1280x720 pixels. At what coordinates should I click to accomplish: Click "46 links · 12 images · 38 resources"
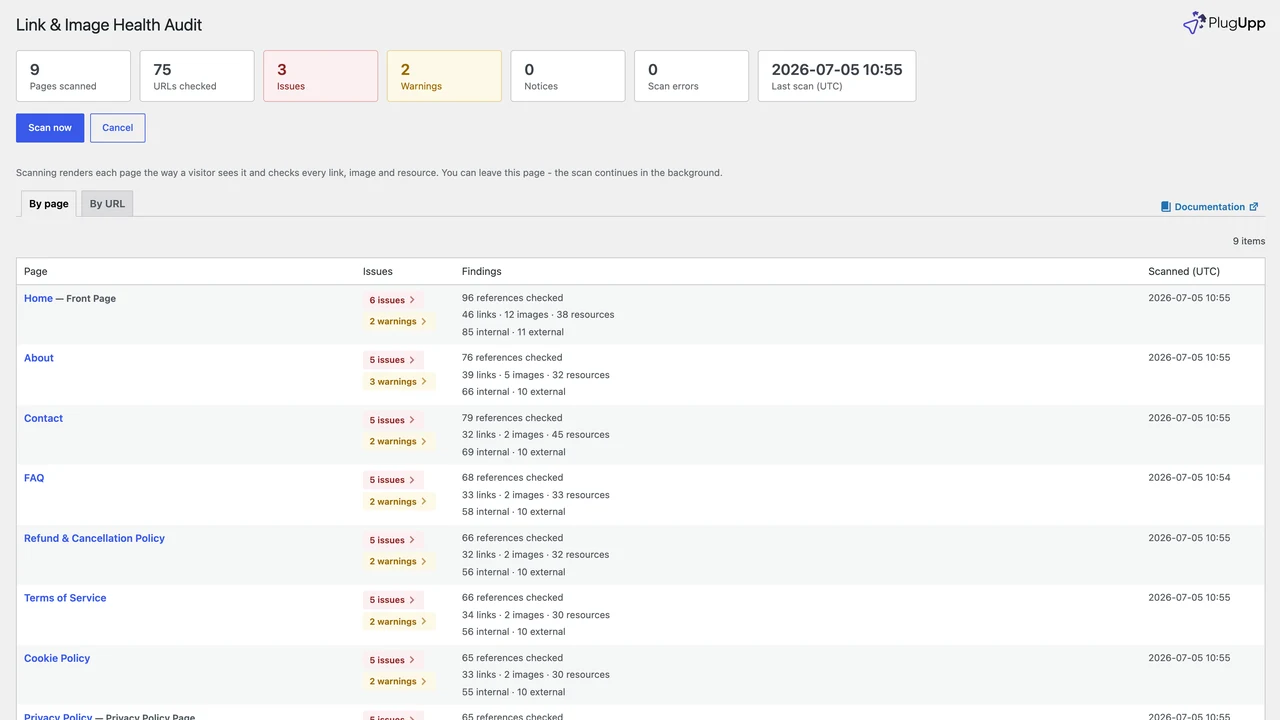538,315
